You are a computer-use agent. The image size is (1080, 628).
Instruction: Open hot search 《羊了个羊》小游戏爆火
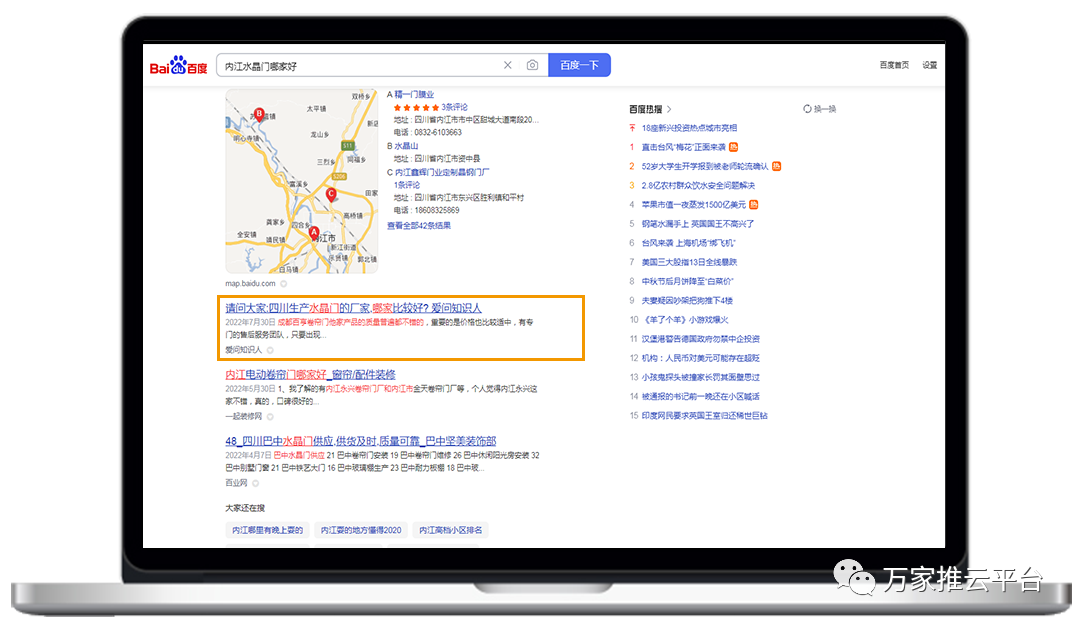(685, 320)
